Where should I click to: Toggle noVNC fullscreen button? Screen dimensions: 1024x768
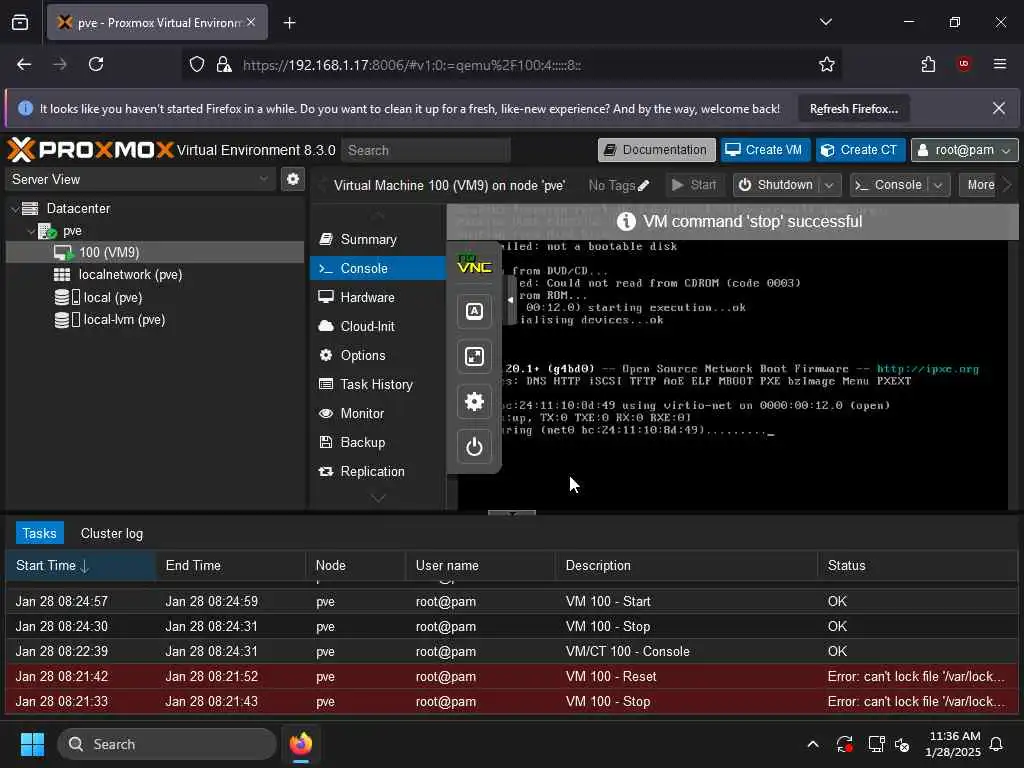point(474,357)
